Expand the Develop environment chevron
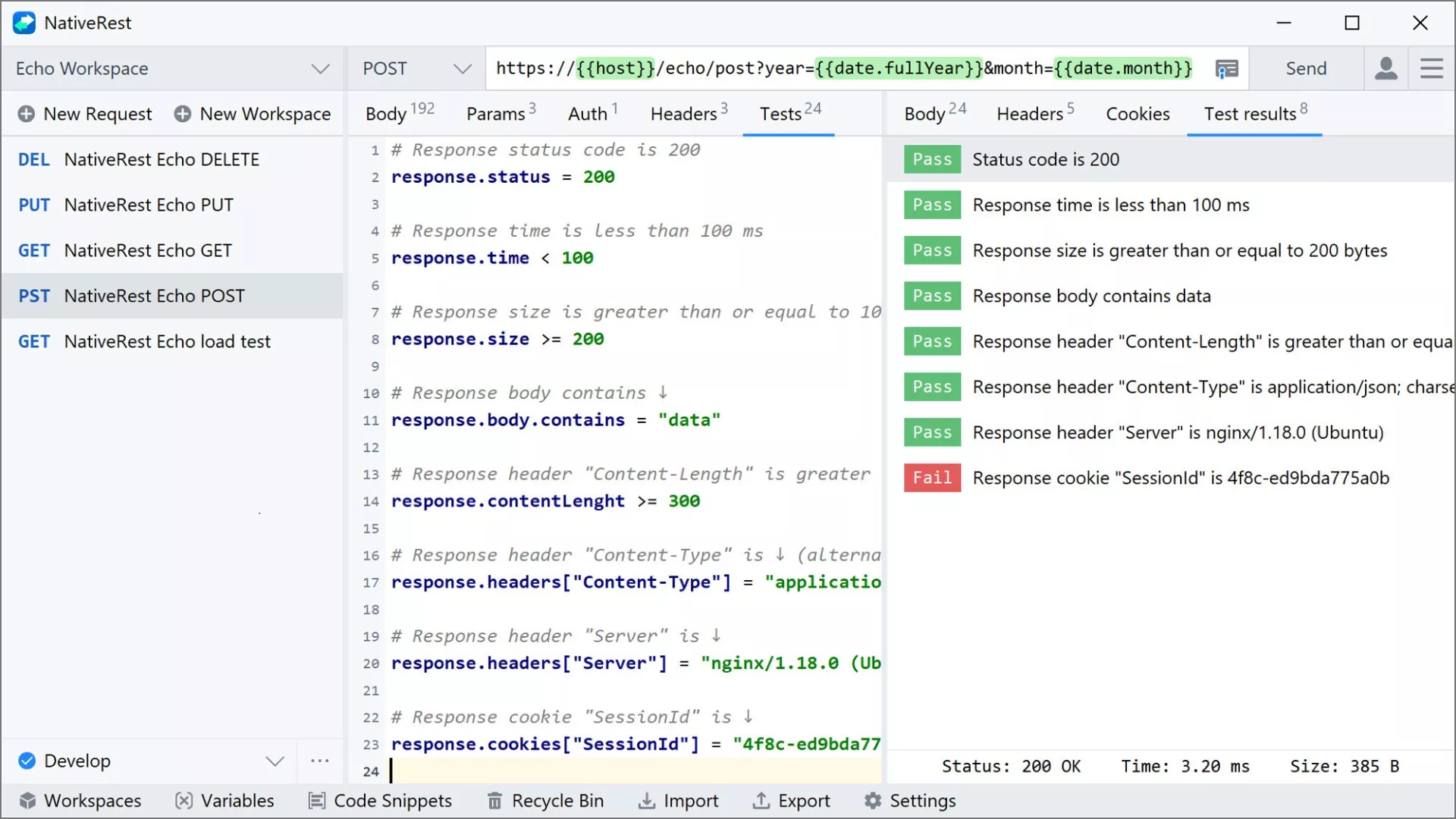 [275, 761]
